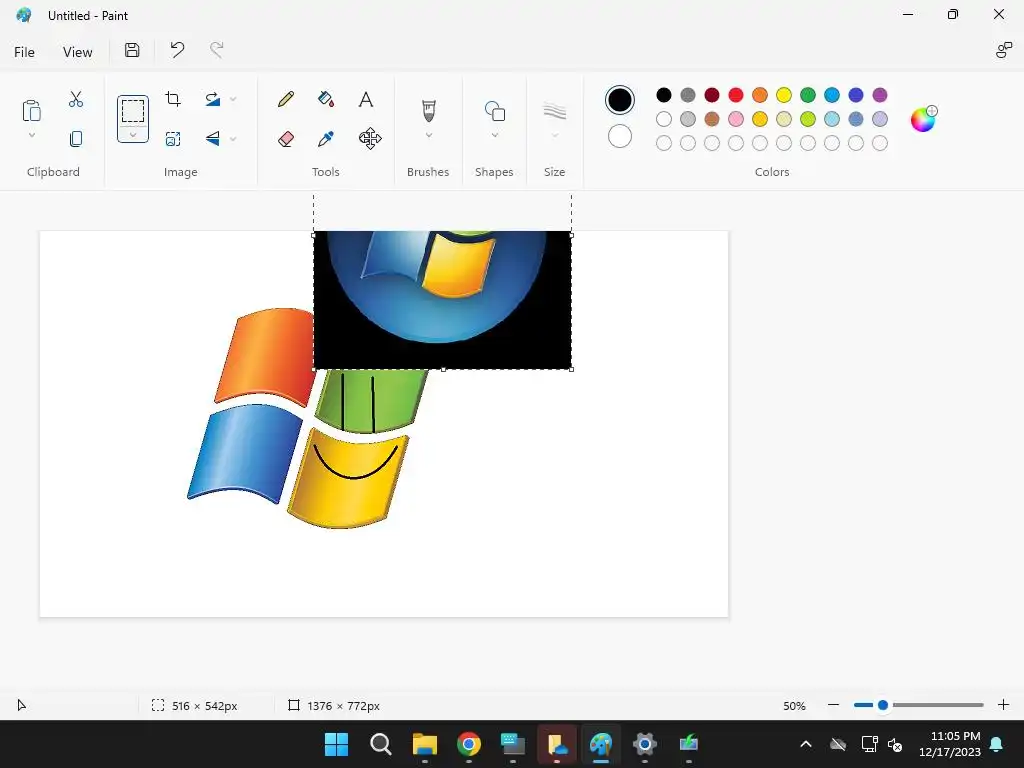1024x768 pixels.
Task: Click the Undo arrow
Action: (177, 50)
